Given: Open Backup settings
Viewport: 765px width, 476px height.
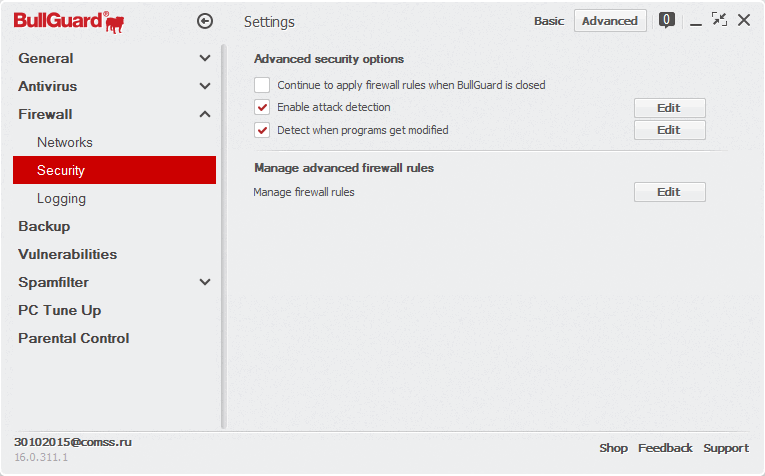Looking at the screenshot, I should pos(44,226).
